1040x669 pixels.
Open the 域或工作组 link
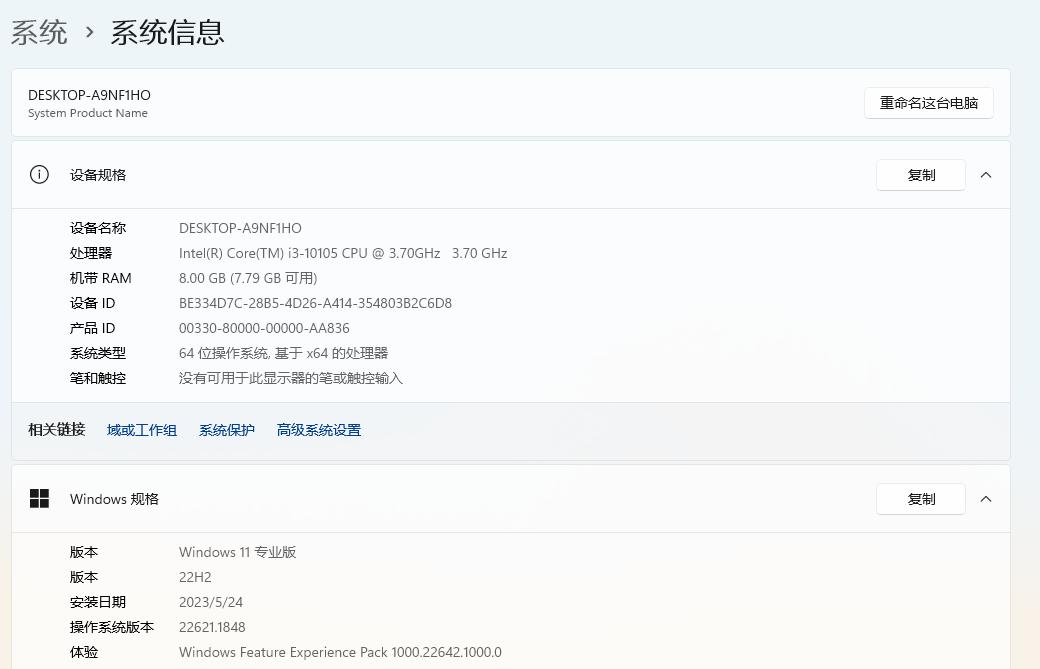(141, 429)
